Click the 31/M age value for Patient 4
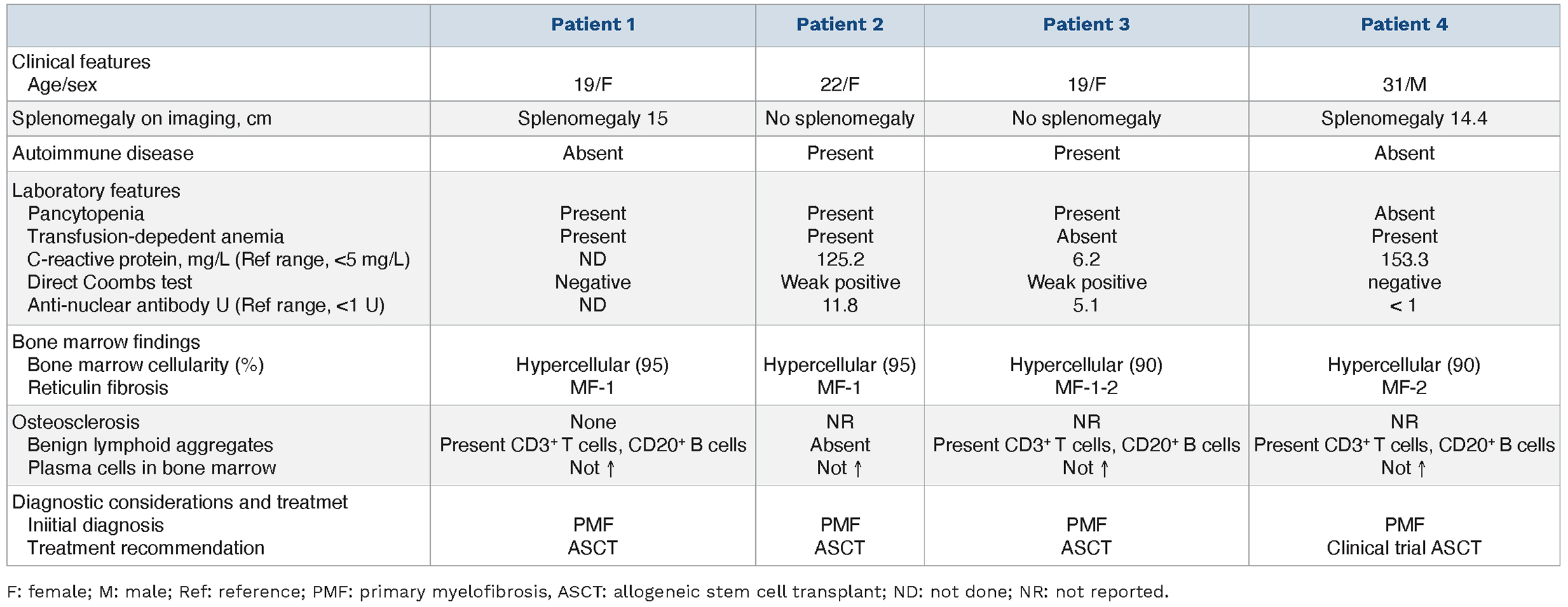Image resolution: width=1568 pixels, height=607 pixels. point(1404,85)
